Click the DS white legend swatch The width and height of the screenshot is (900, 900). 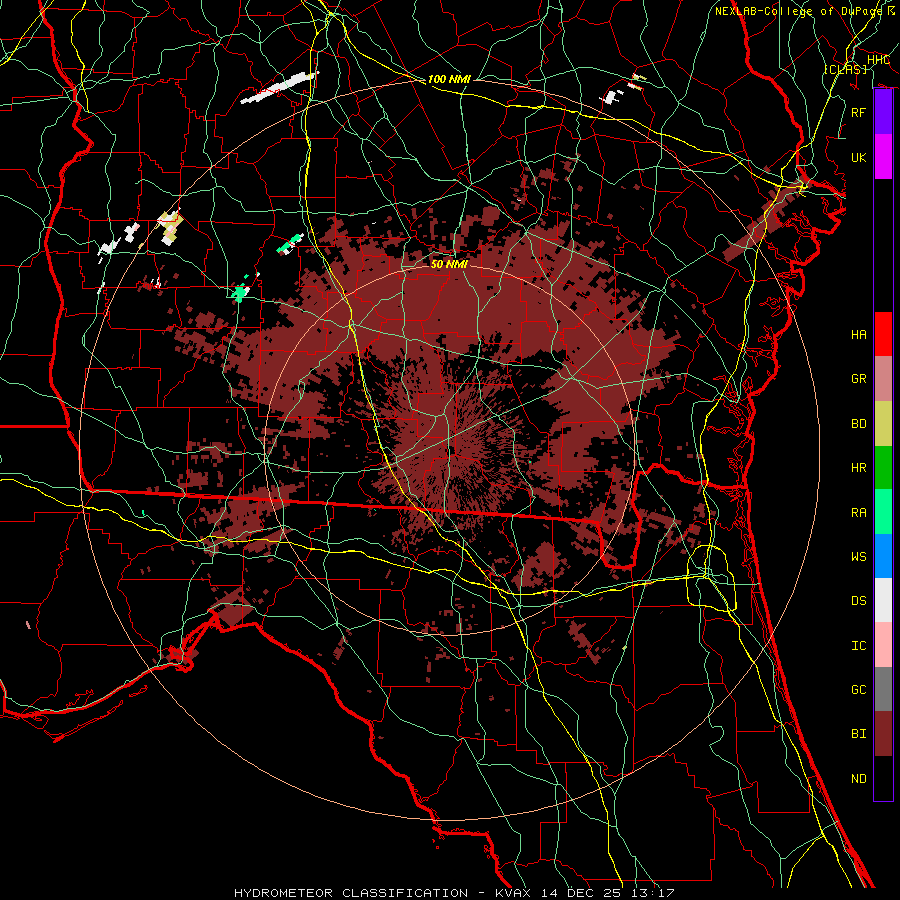(883, 600)
